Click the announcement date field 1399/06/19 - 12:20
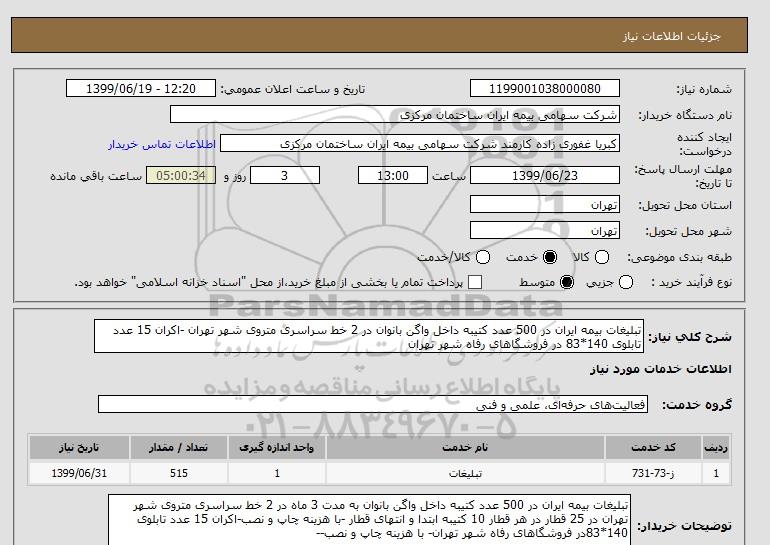 141,88
